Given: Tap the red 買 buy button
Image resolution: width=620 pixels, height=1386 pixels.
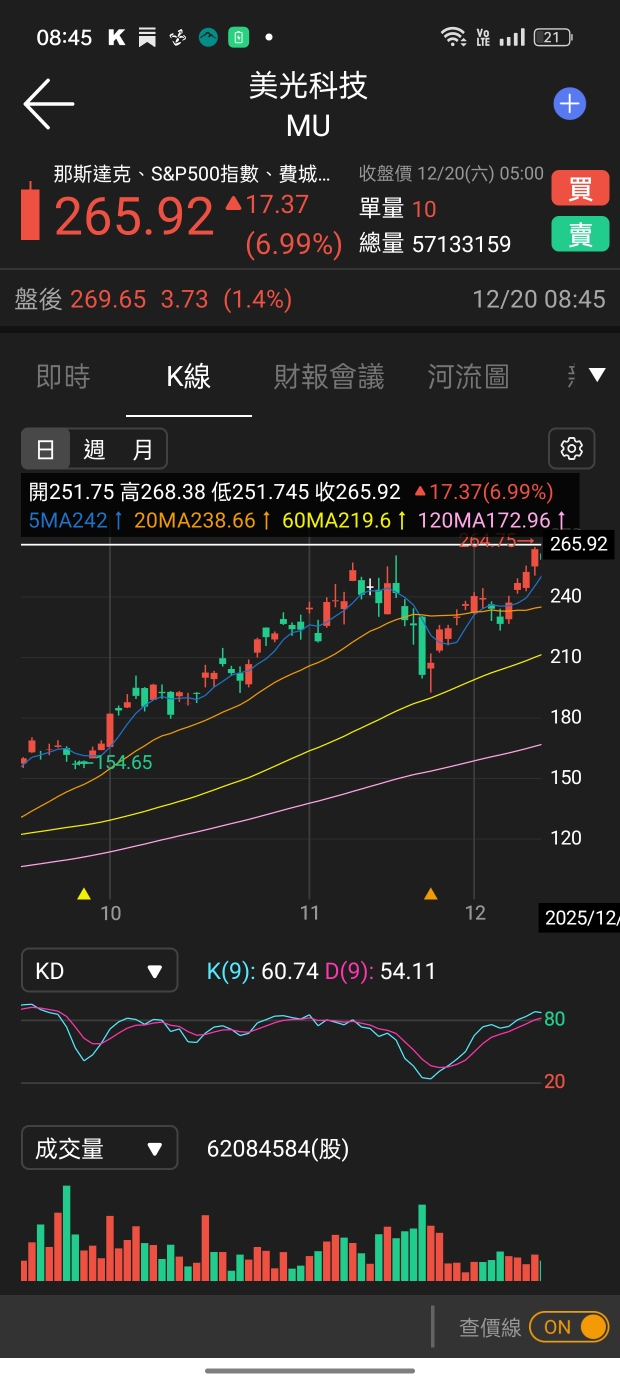Looking at the screenshot, I should pyautogui.click(x=580, y=189).
